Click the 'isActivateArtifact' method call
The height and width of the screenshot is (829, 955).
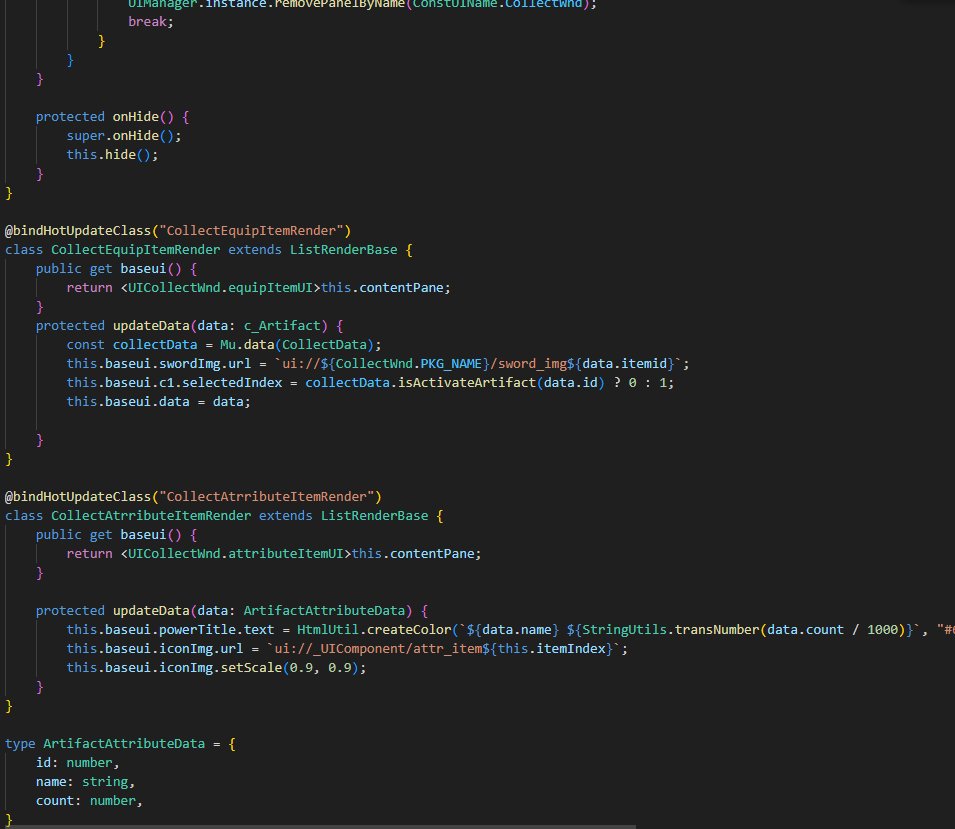coord(467,382)
